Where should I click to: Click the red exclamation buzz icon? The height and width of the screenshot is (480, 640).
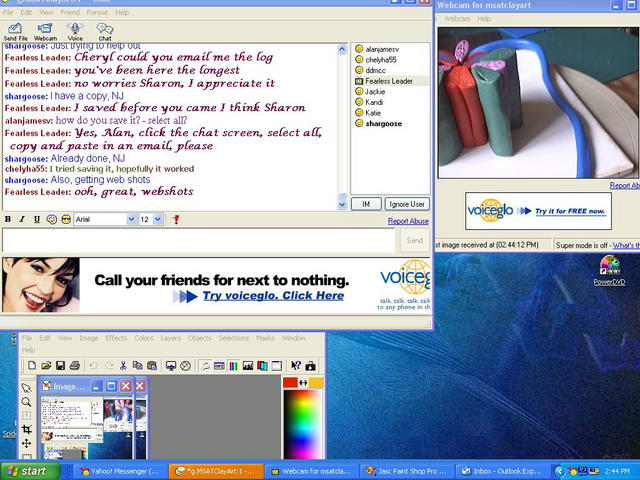coord(176,219)
